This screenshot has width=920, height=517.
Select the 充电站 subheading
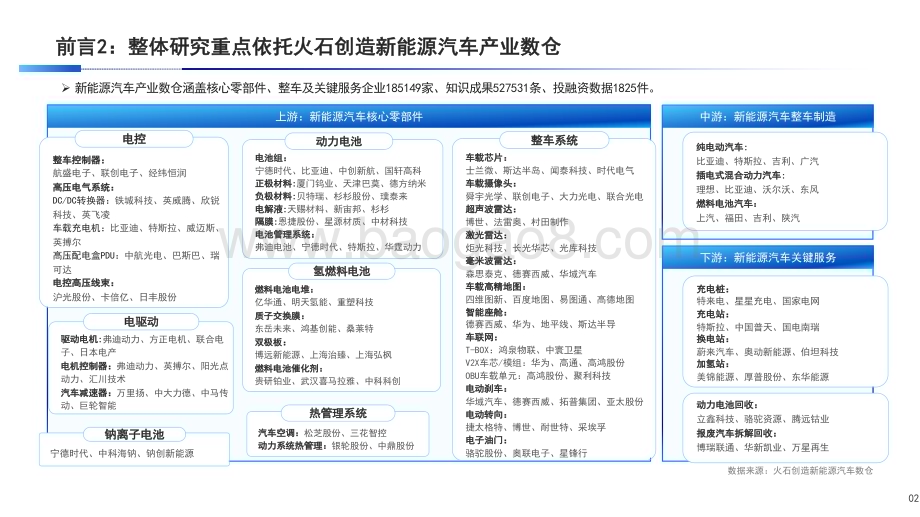713,314
